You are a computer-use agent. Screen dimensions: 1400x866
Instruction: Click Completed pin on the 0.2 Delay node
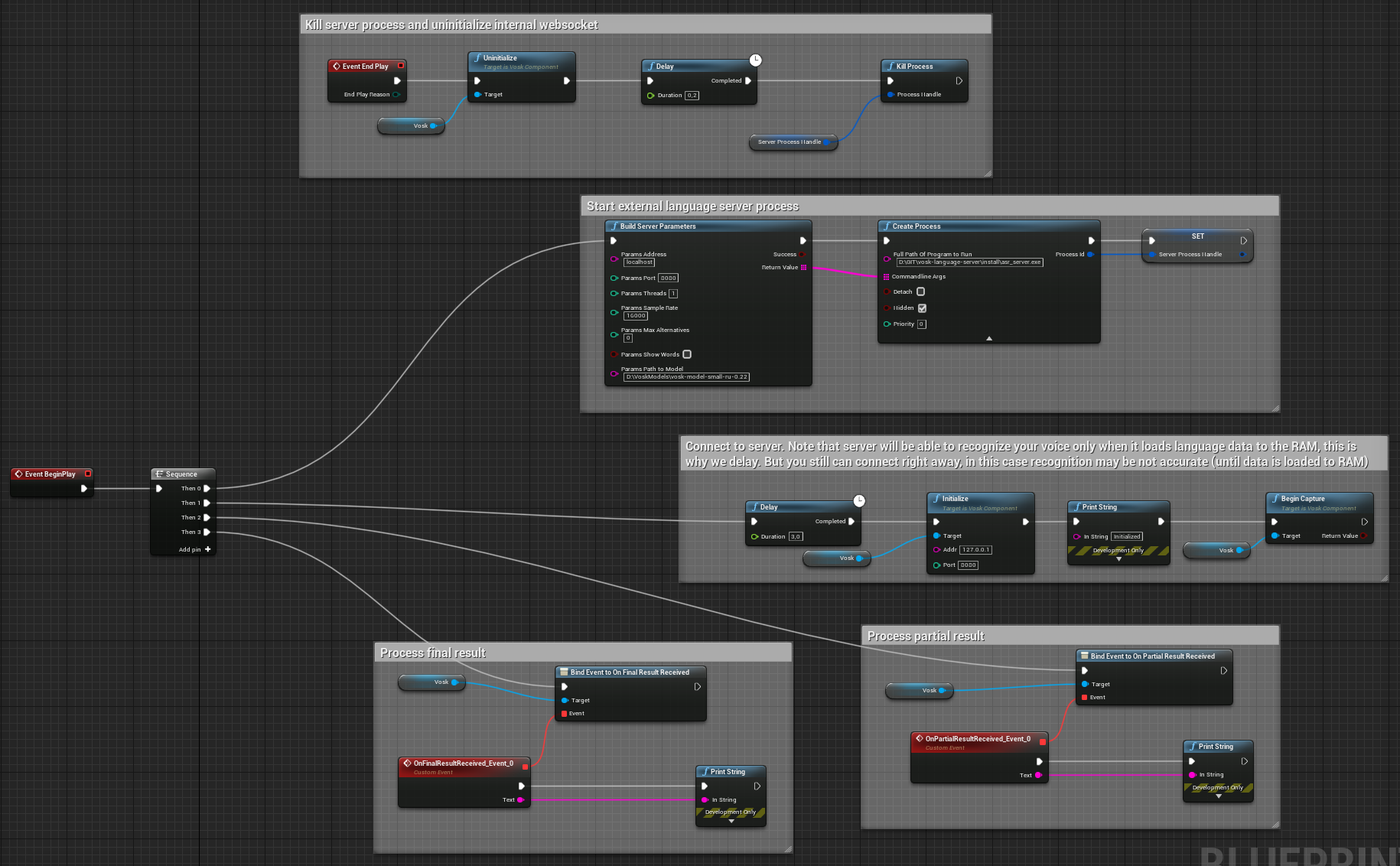748,80
